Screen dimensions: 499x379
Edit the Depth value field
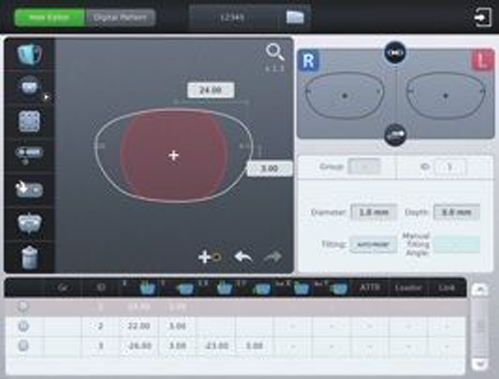coord(456,212)
